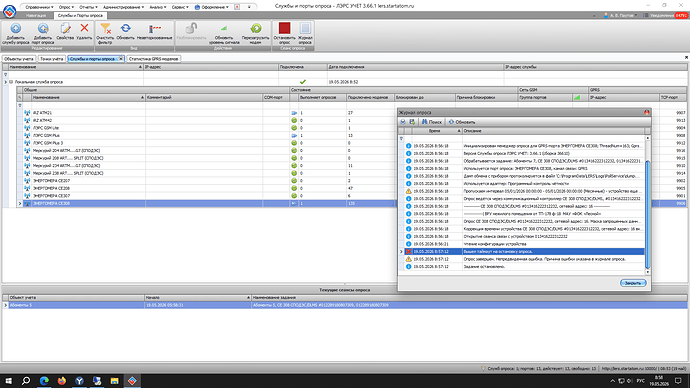Click the Обновить icon in the Вид ribbon group
The height and width of the screenshot is (388, 690).
[125, 29]
